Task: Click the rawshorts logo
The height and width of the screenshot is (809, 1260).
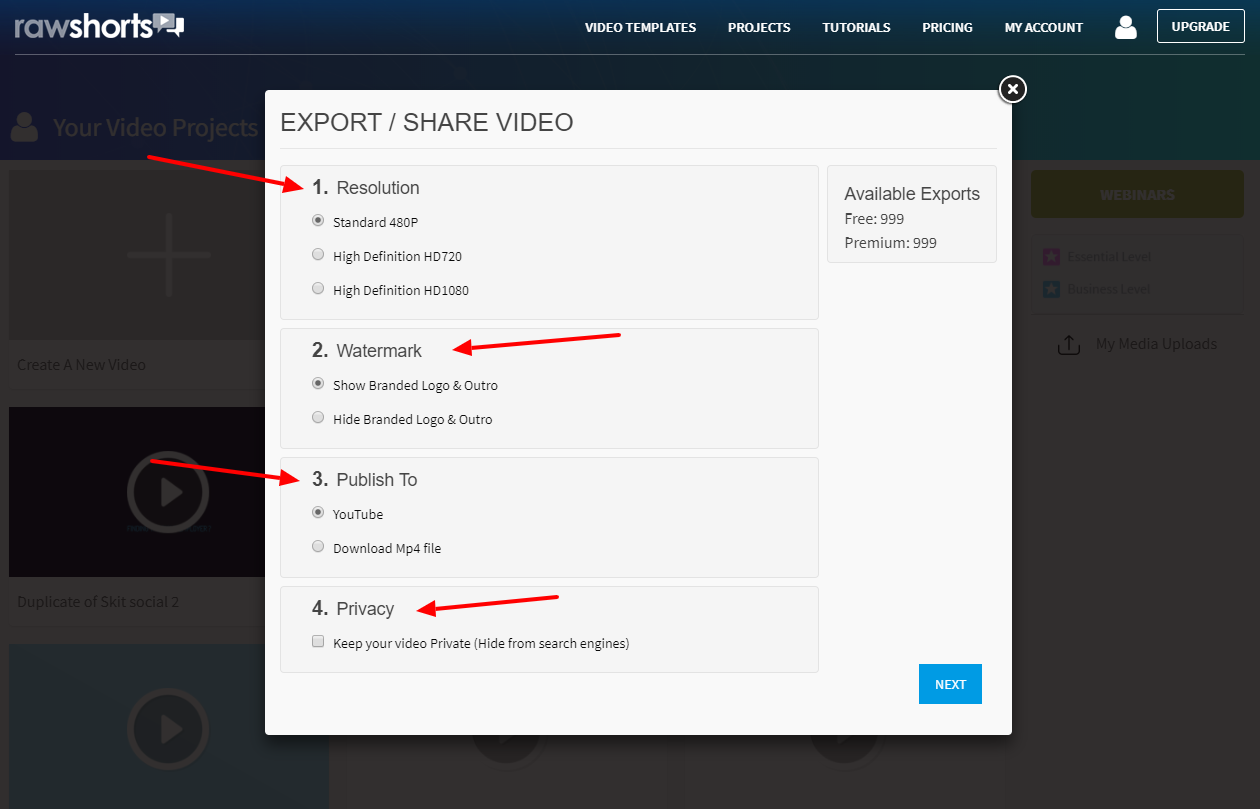Action: tap(100, 25)
